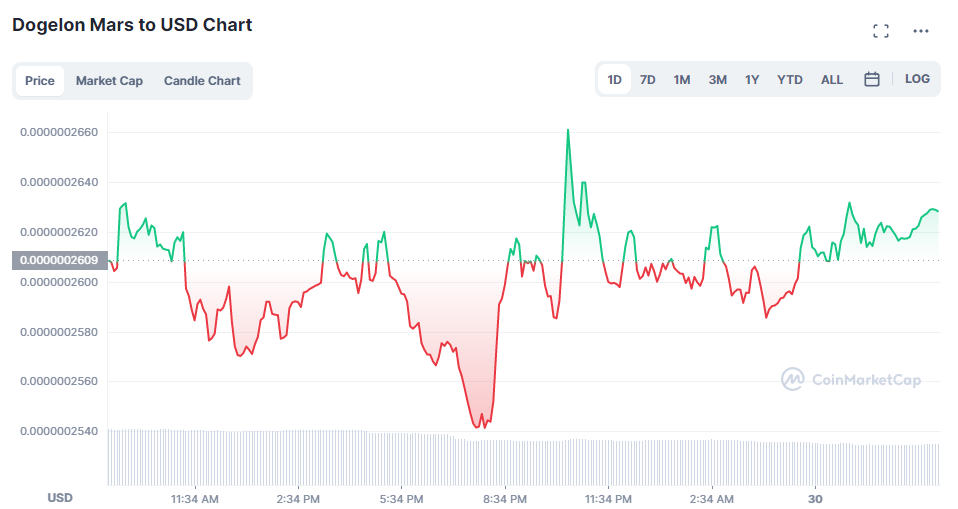Click the Dogelon Mars to USD Chart heading
Screen dimensions: 958x509
click(133, 25)
